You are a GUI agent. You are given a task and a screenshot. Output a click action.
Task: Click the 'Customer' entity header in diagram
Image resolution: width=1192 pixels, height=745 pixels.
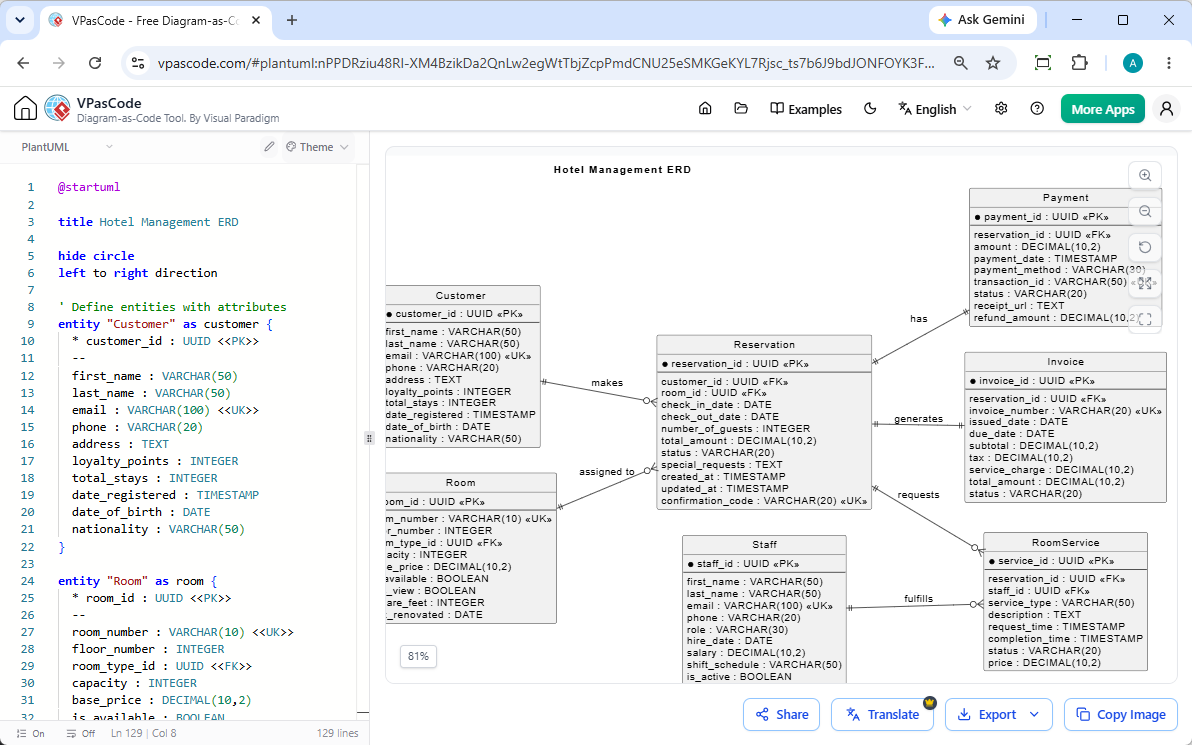pyautogui.click(x=461, y=296)
